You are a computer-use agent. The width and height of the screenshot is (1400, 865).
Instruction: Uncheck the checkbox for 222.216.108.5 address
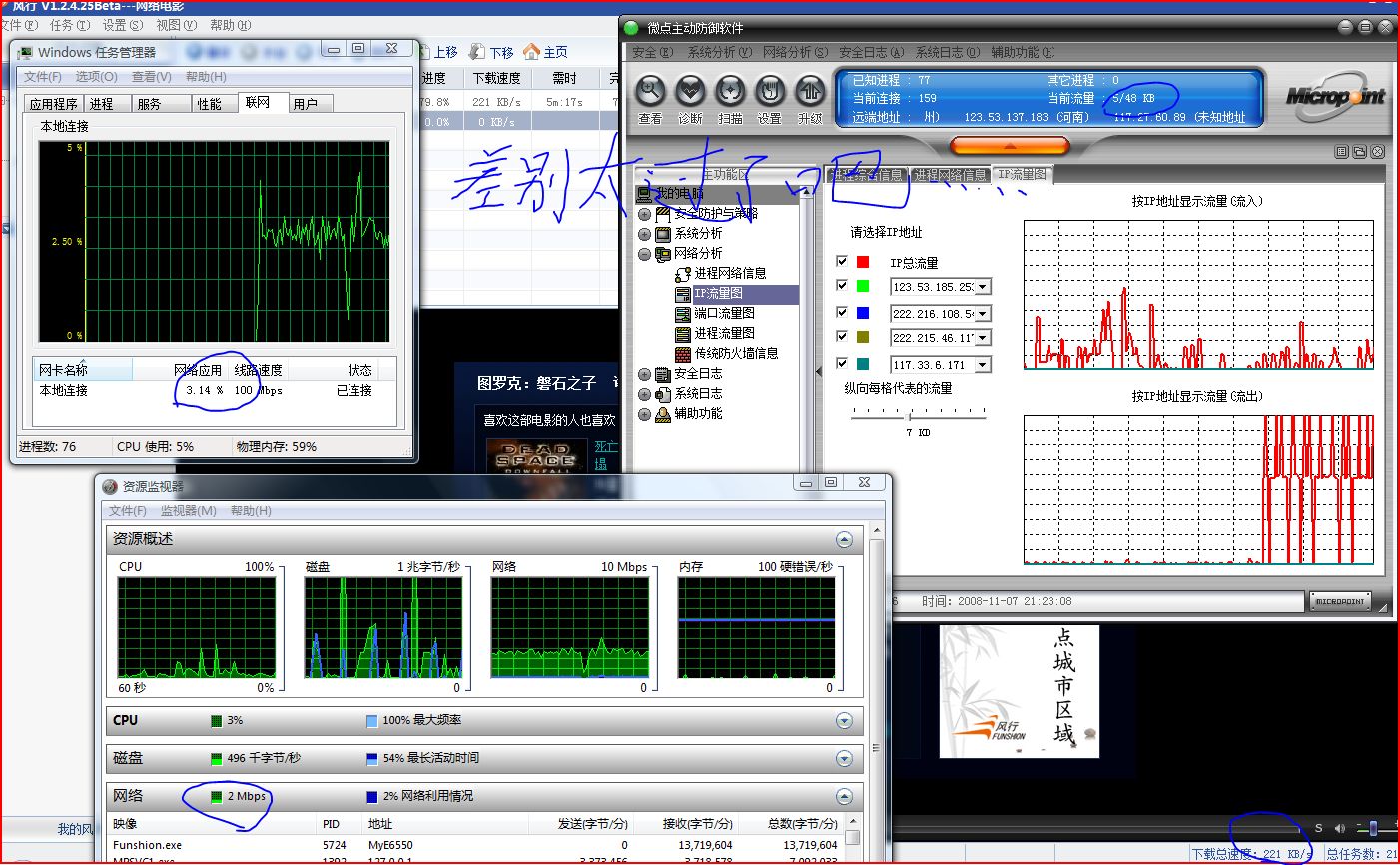point(842,312)
